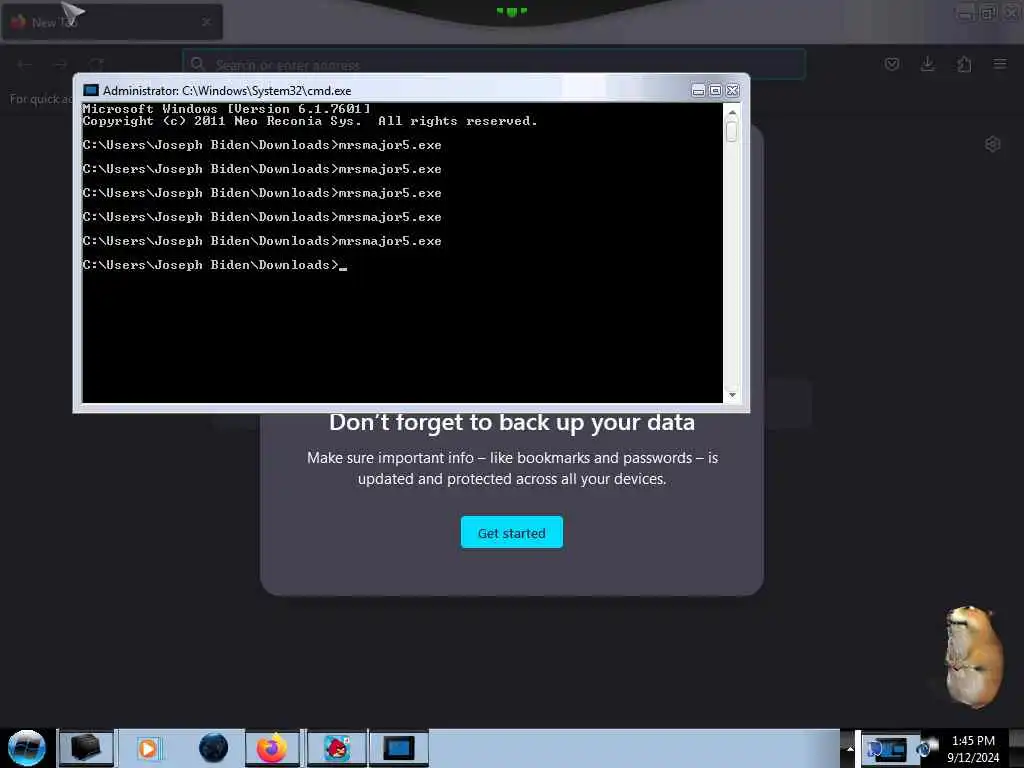Viewport: 1024px width, 768px height.
Task: Click the green indicator at top center
Action: pos(511,11)
